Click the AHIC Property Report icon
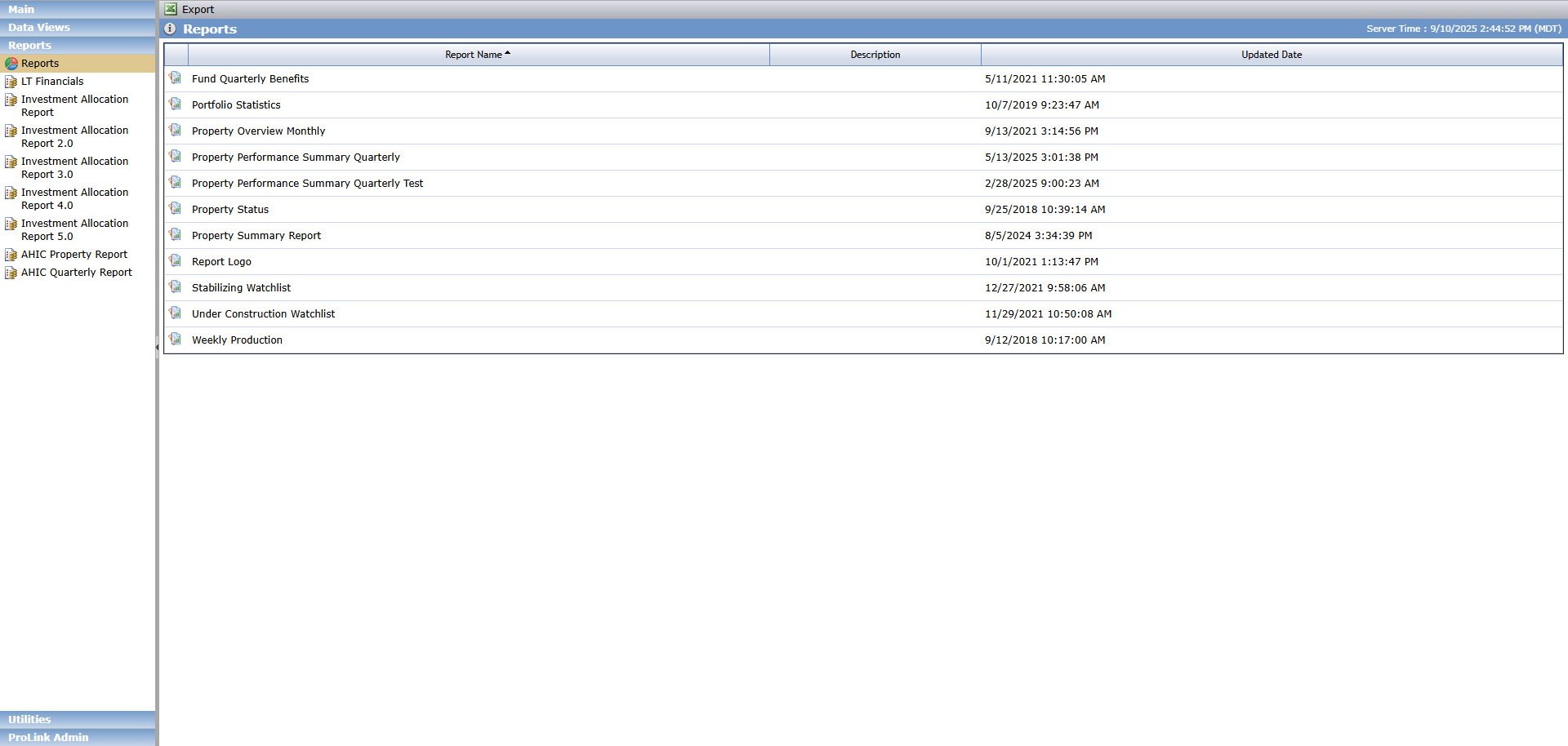This screenshot has width=1568, height=746. coord(11,255)
